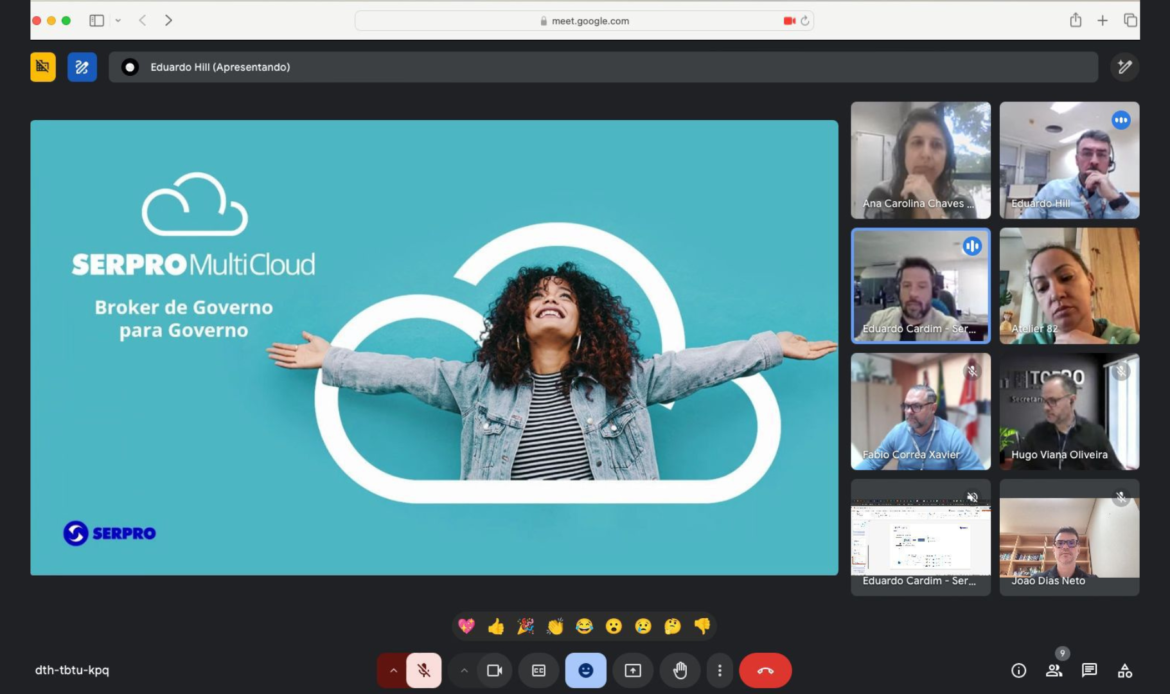Select Eduardo Cardim highlighted speaker tile
The height and width of the screenshot is (694, 1170).
pos(921,286)
